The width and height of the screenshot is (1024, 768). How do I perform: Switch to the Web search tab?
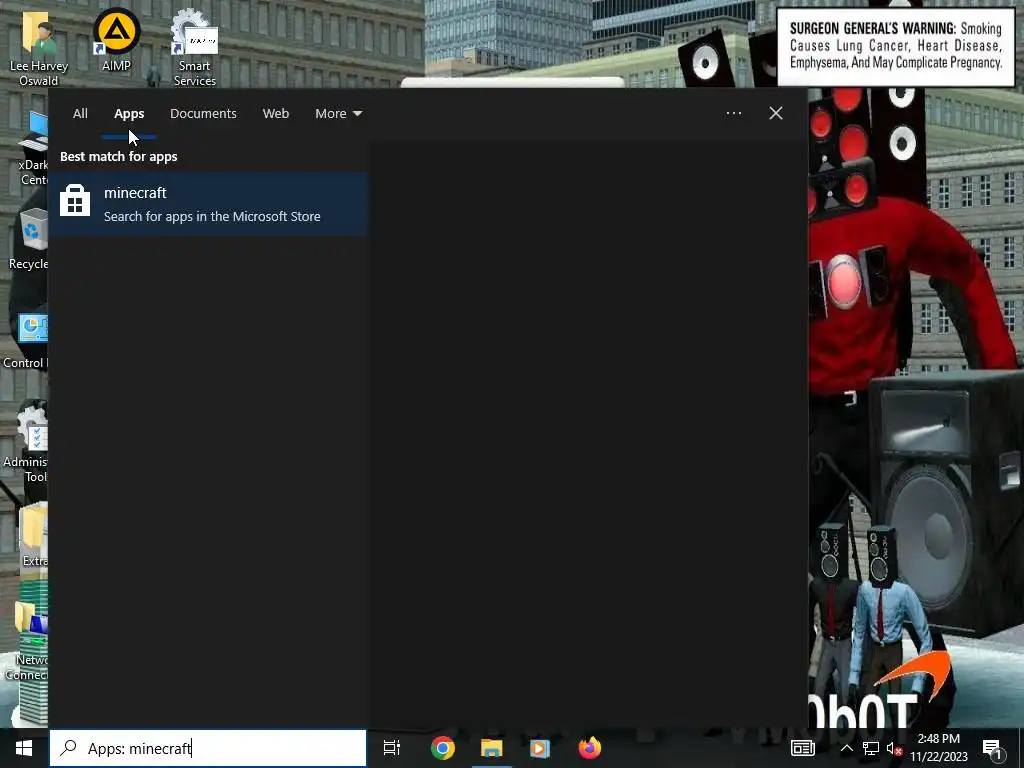pos(276,114)
